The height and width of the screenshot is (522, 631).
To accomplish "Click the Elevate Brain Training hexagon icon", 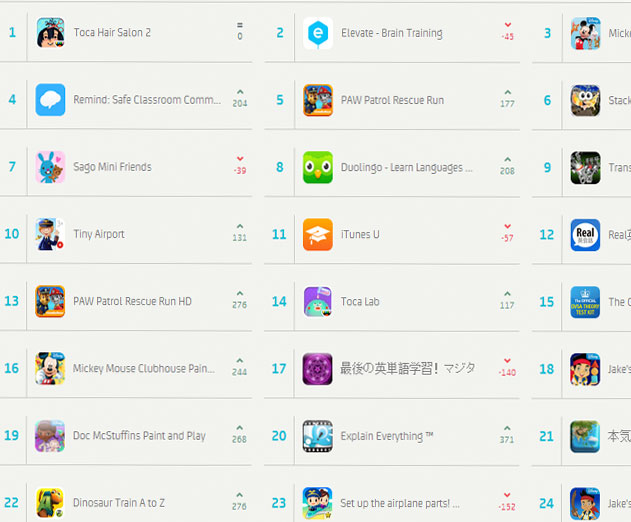I will [x=318, y=33].
